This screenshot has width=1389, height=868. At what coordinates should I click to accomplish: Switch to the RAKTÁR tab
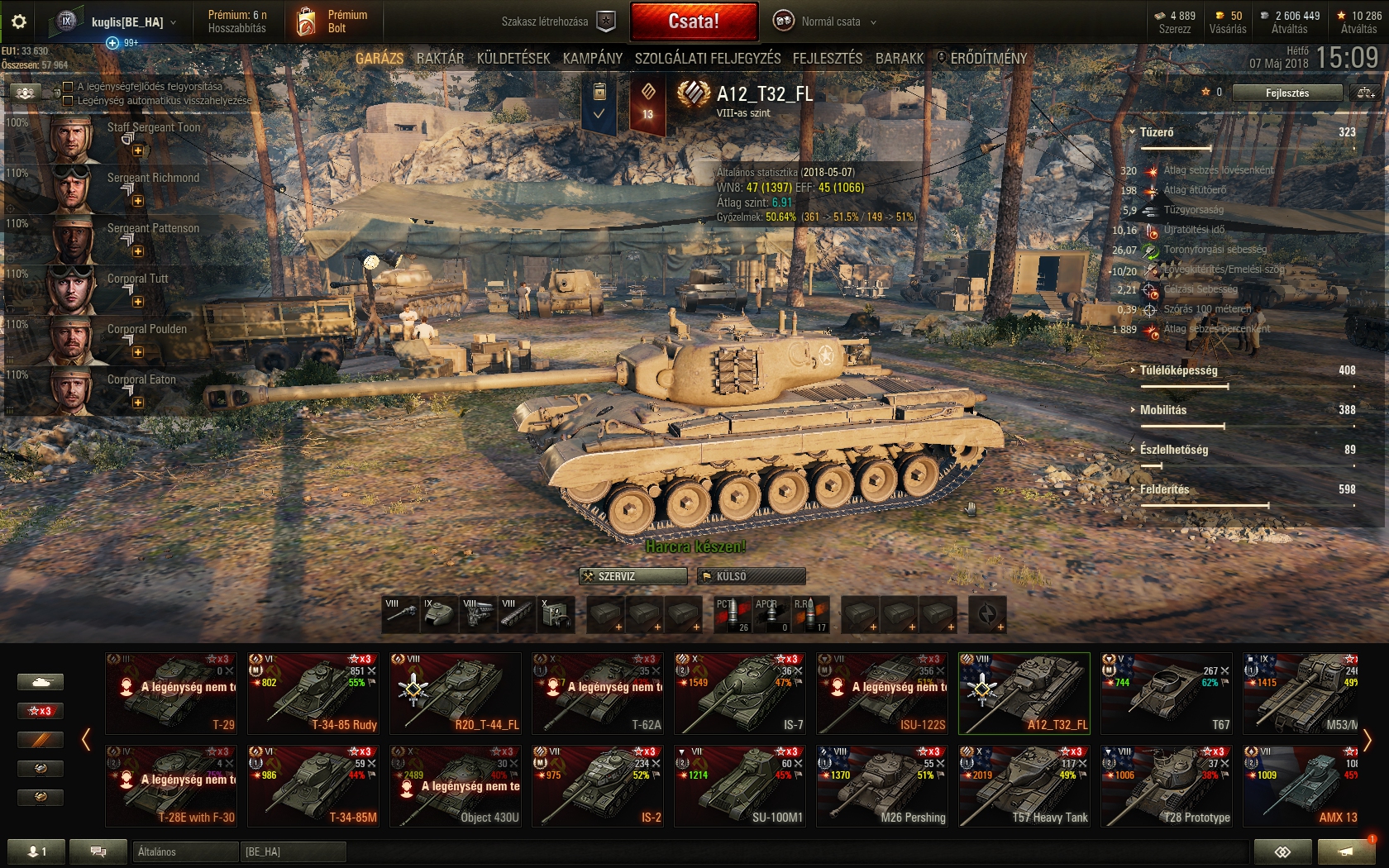[x=440, y=59]
